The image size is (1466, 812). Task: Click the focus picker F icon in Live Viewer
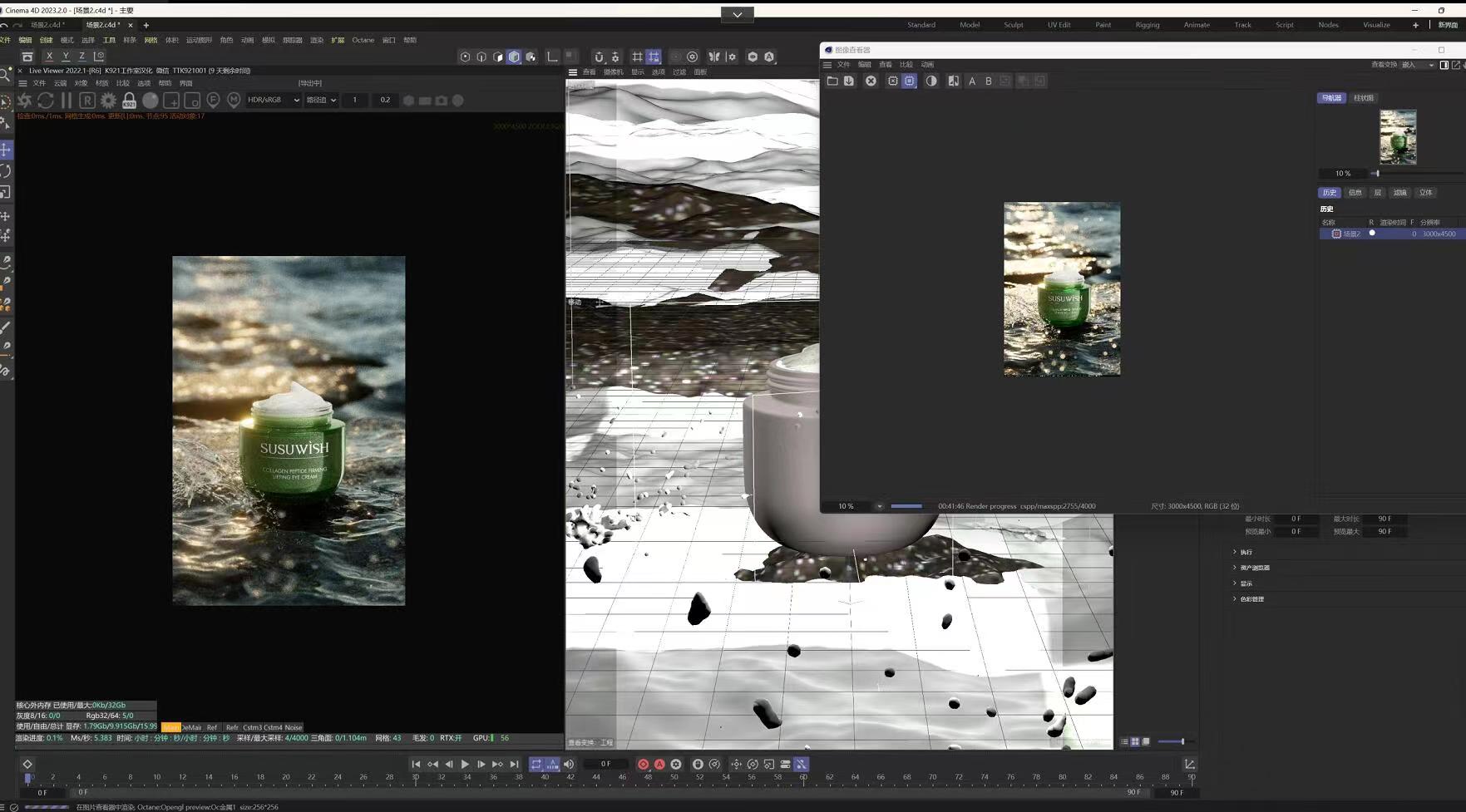pos(213,101)
